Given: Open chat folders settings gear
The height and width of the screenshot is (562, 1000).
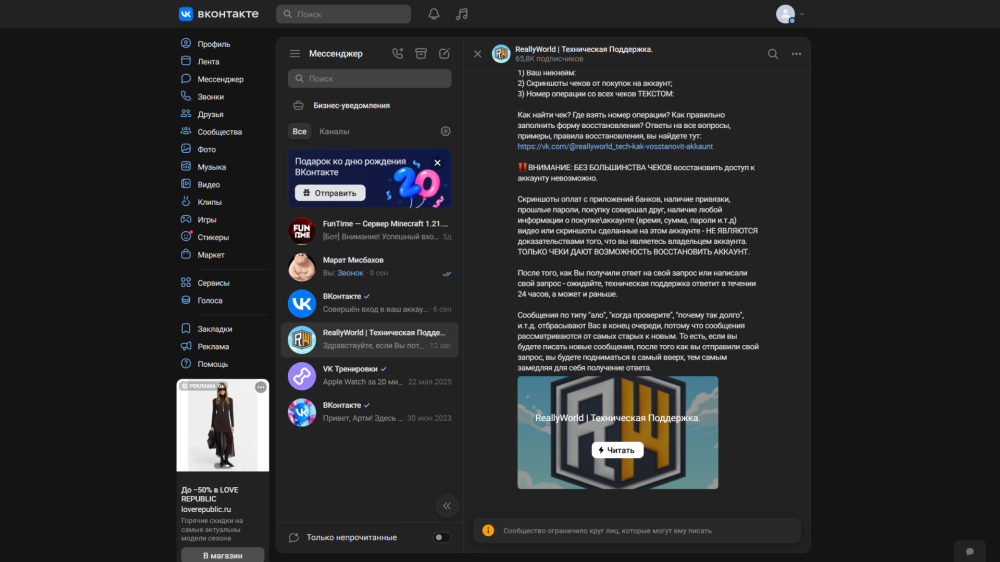Looking at the screenshot, I should (x=446, y=131).
